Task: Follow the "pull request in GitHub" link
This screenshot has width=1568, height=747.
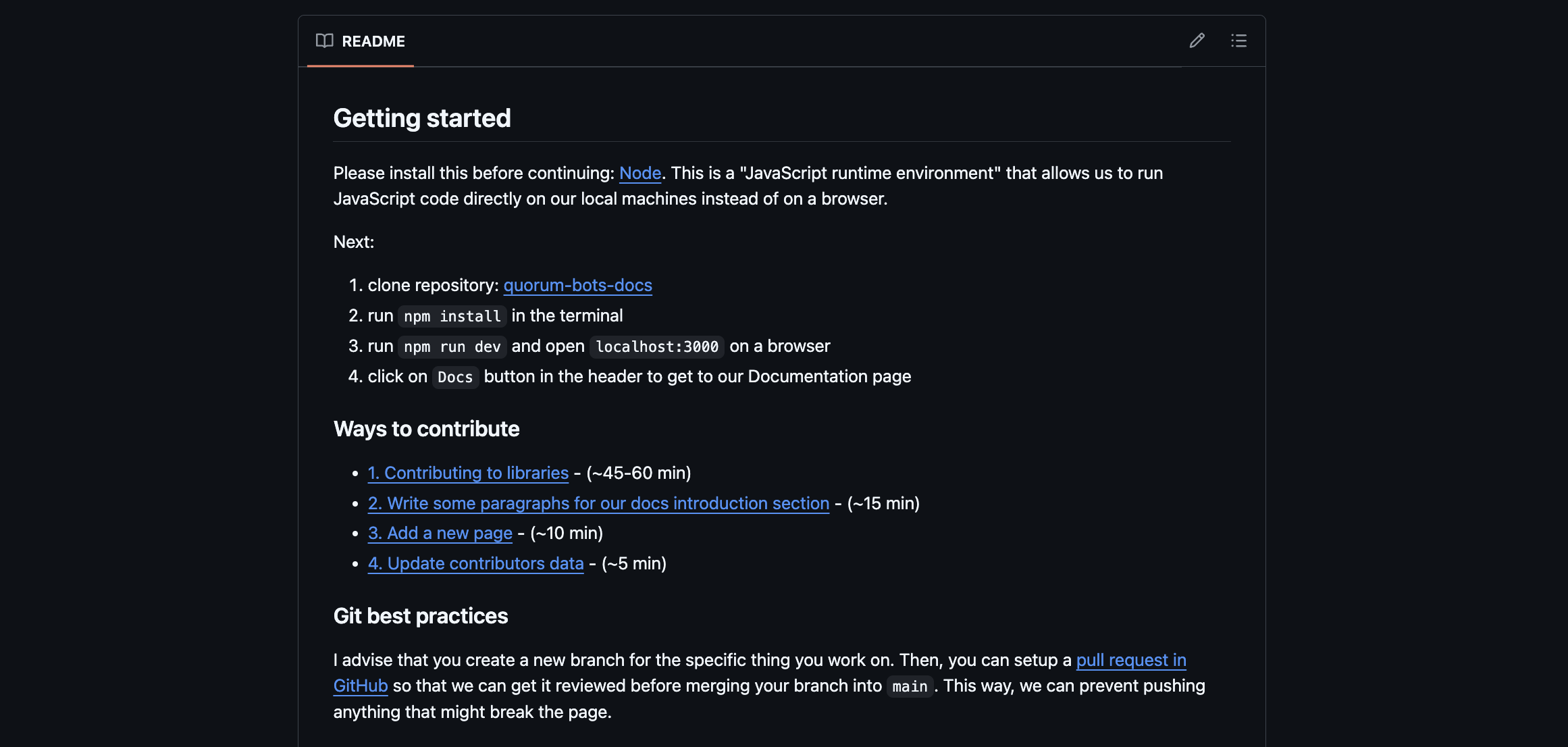Action: coord(1130,660)
